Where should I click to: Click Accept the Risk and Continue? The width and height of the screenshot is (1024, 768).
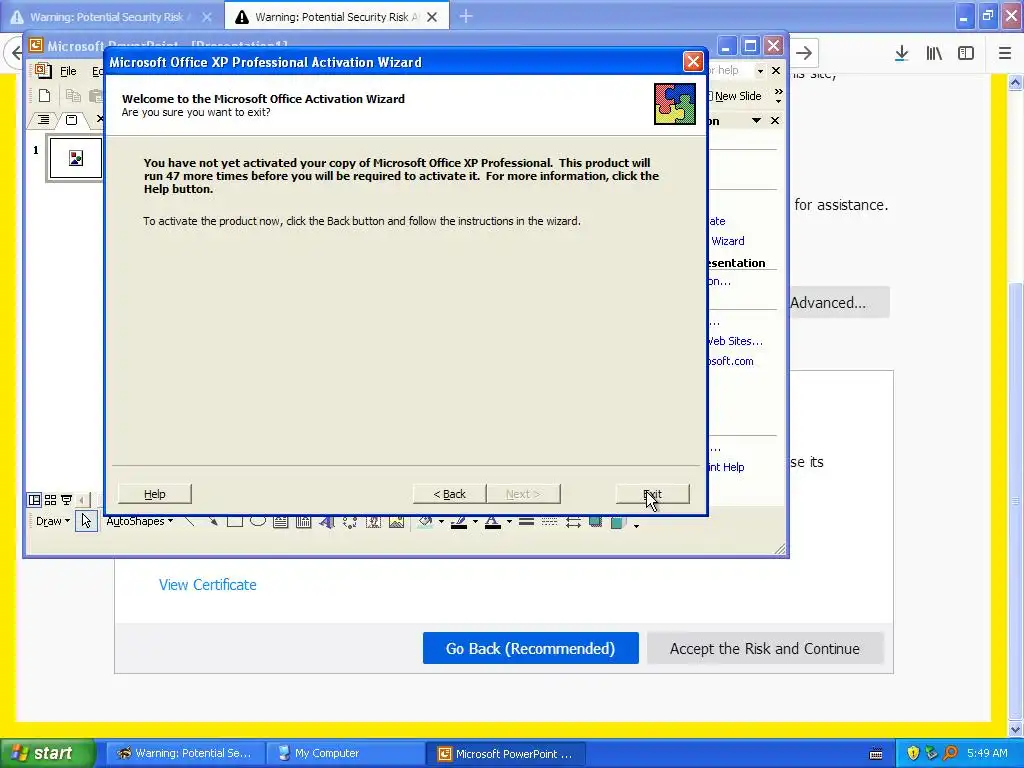pos(765,648)
